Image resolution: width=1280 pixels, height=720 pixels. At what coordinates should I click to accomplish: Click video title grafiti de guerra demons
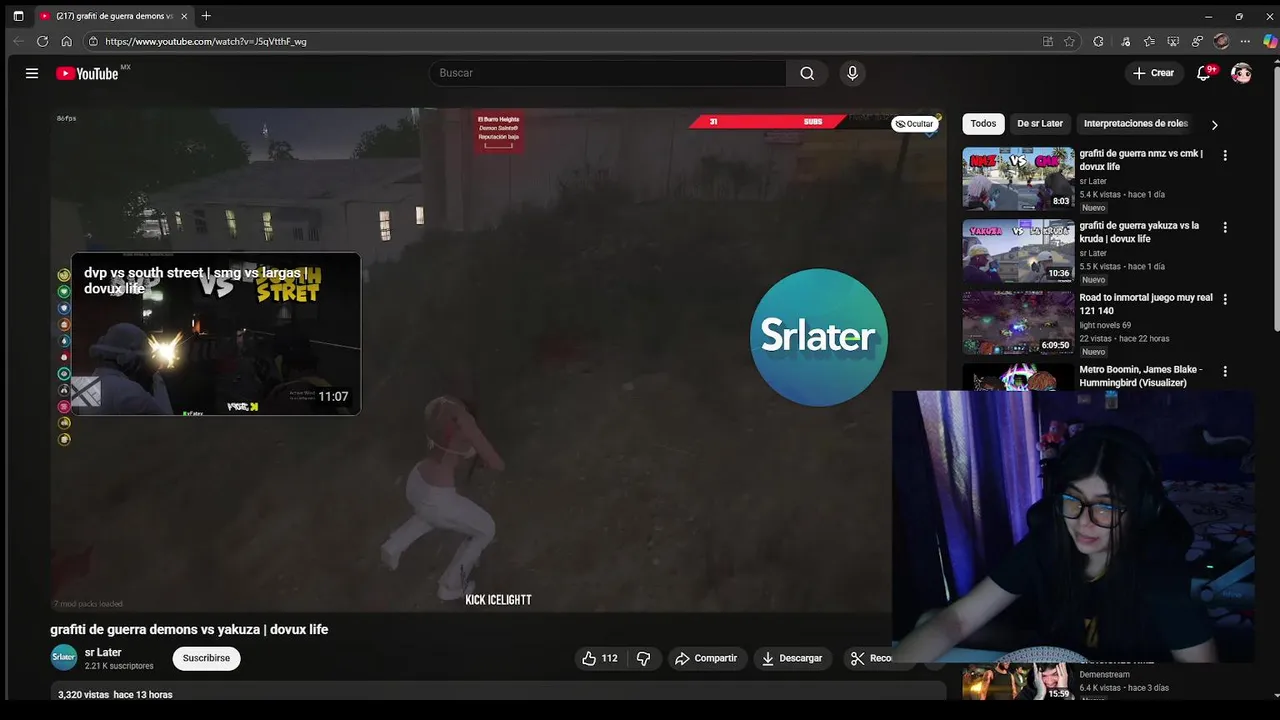[189, 629]
